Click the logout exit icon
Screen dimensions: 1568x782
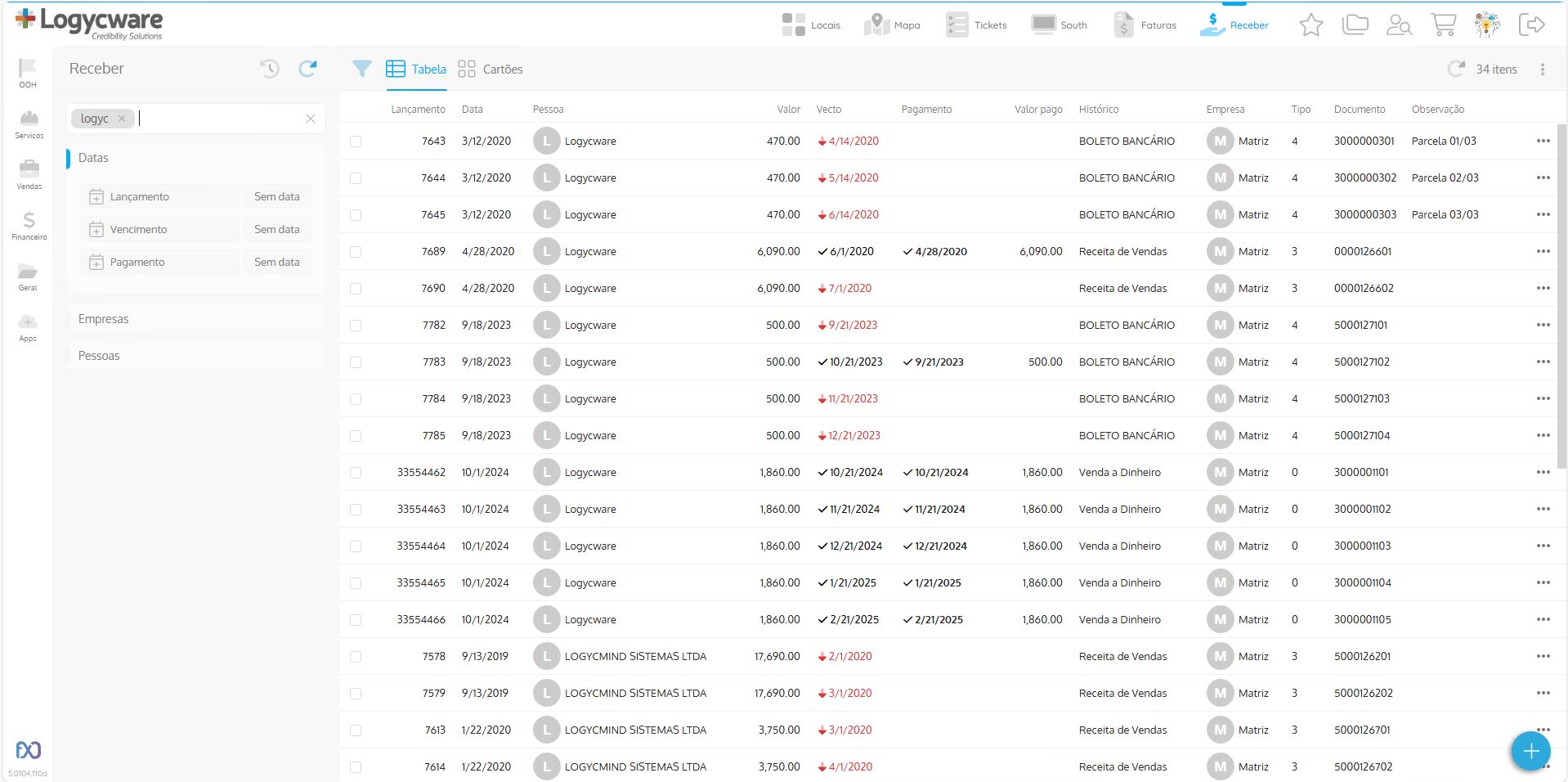click(1531, 25)
